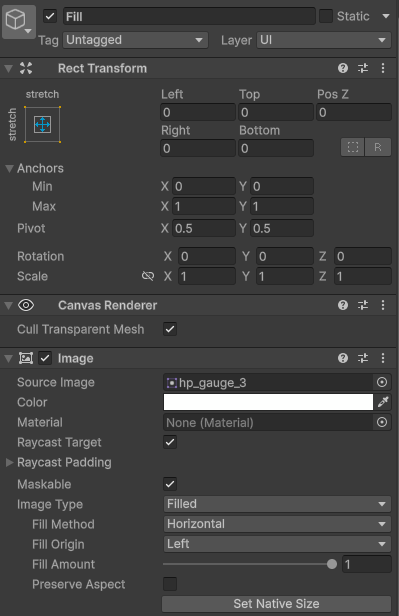
Task: Click the Top offset field
Action: (x=276, y=112)
